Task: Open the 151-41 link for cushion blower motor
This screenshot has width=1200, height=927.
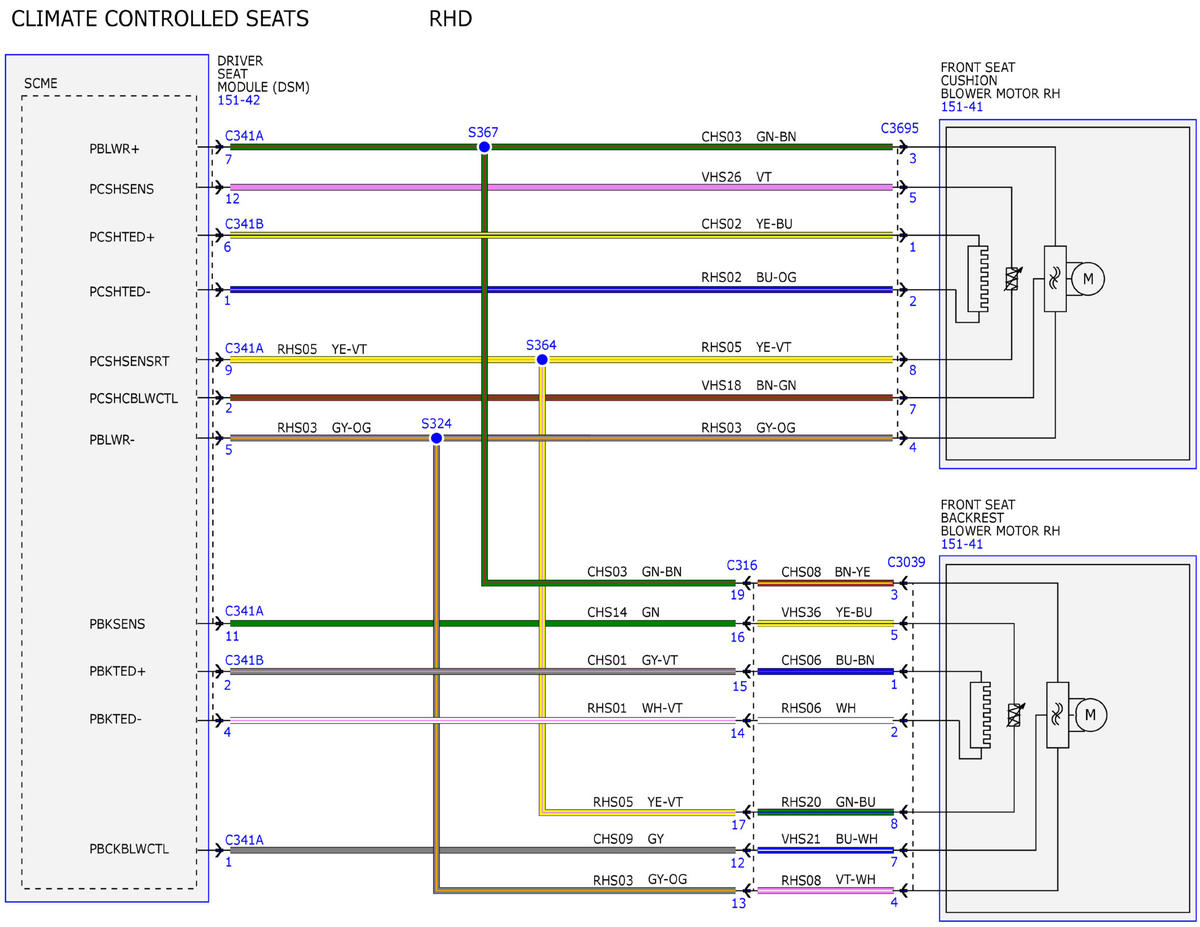Action: click(x=961, y=108)
